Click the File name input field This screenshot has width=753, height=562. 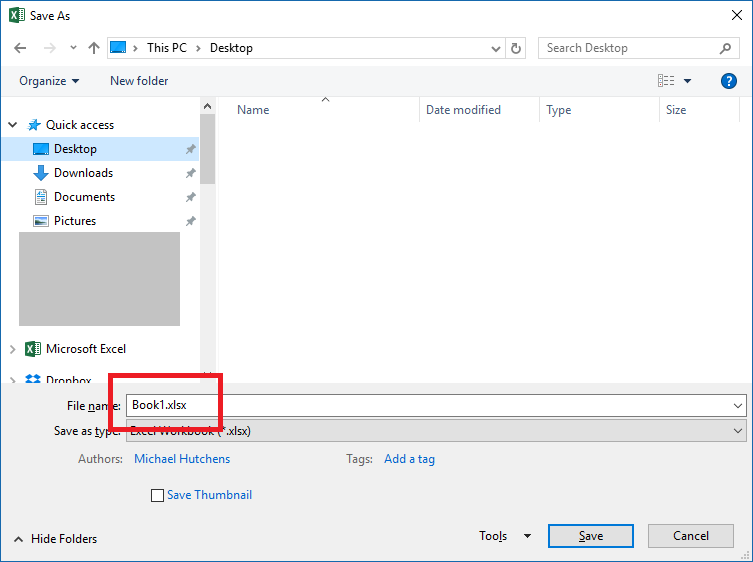coord(430,405)
